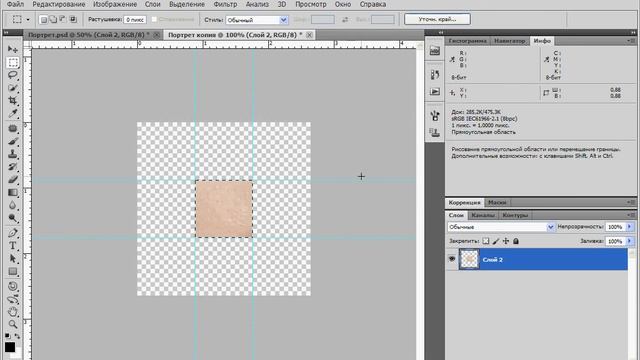Reset default foreground and background colors

7,336
